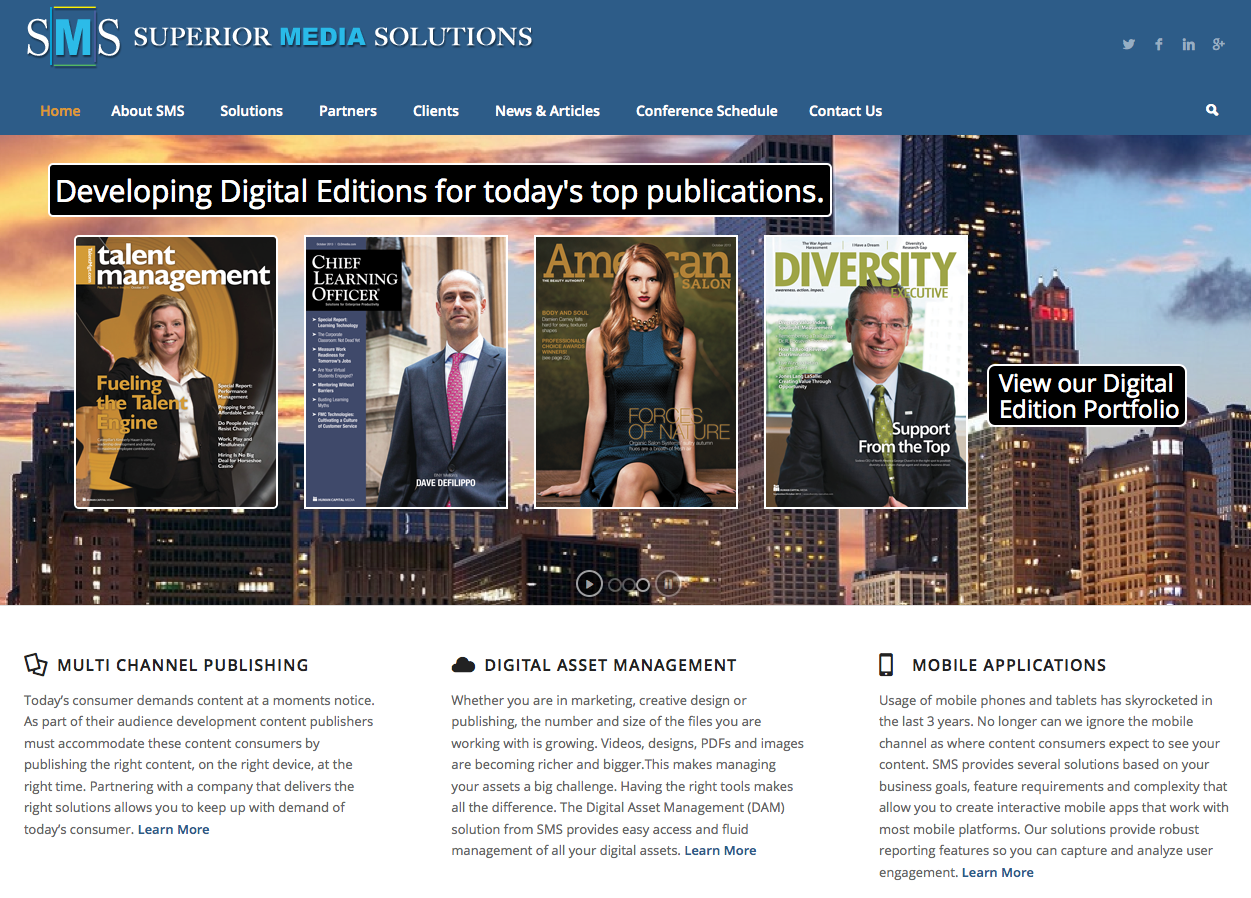Click the Developing Digital Editions headline banner
Image resolution: width=1251 pixels, height=898 pixels.
click(x=441, y=190)
